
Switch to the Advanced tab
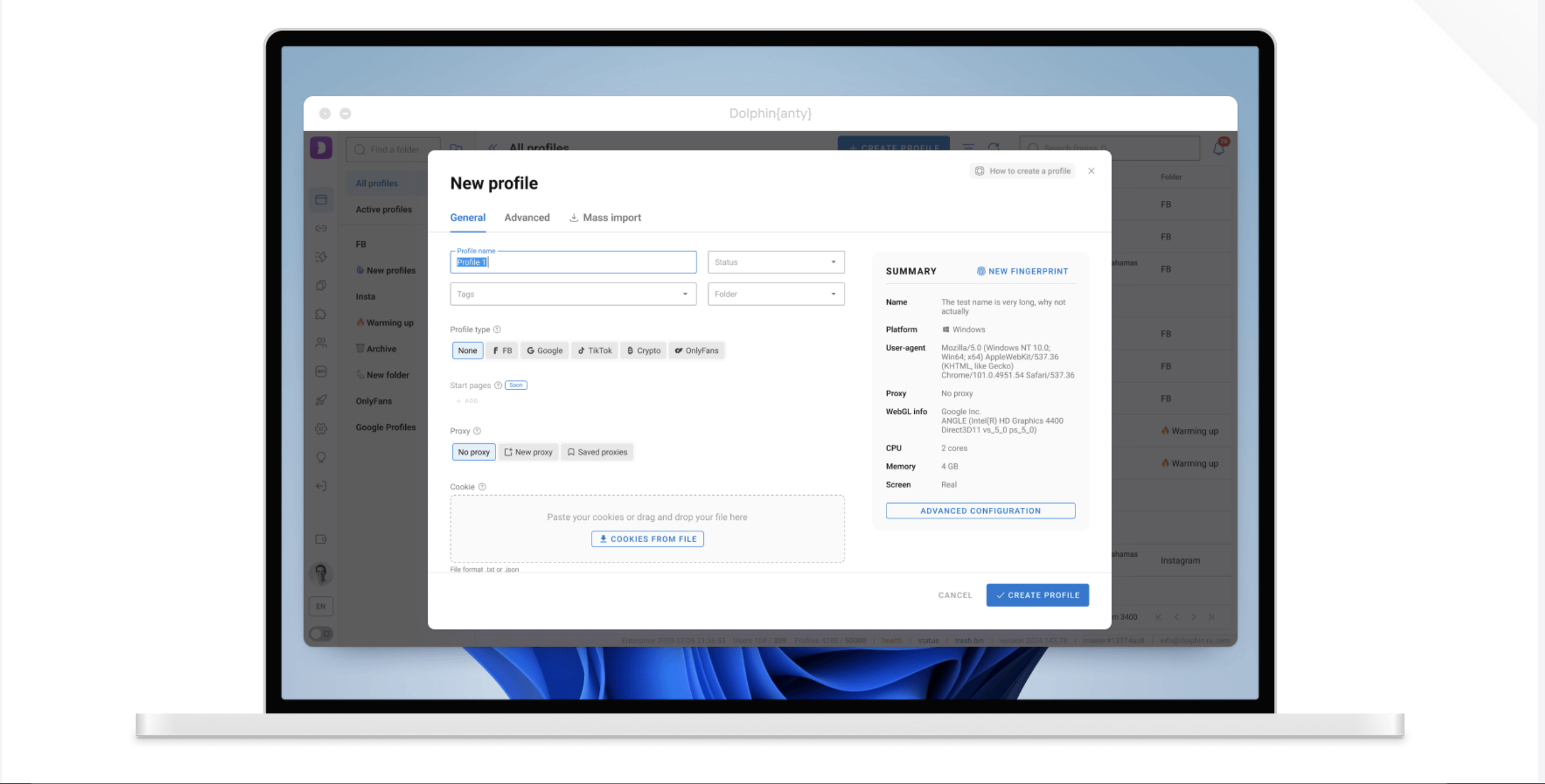pos(527,217)
